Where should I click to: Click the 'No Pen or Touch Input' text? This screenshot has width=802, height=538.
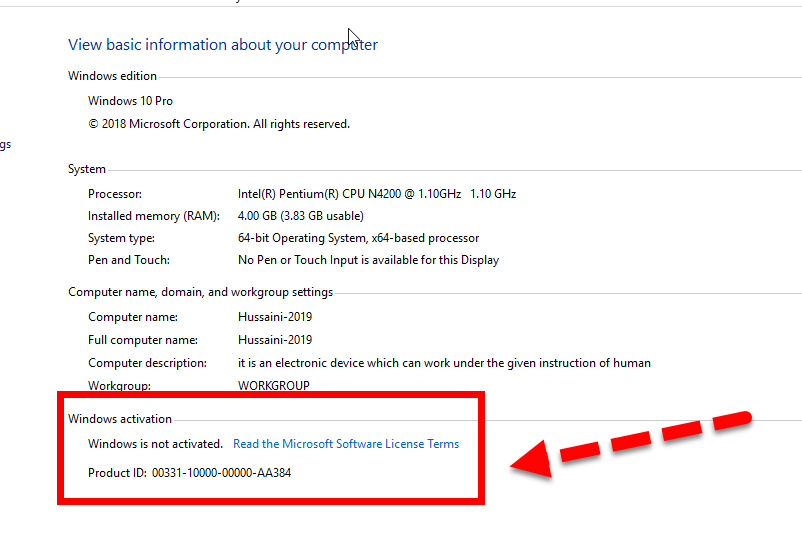tap(368, 260)
